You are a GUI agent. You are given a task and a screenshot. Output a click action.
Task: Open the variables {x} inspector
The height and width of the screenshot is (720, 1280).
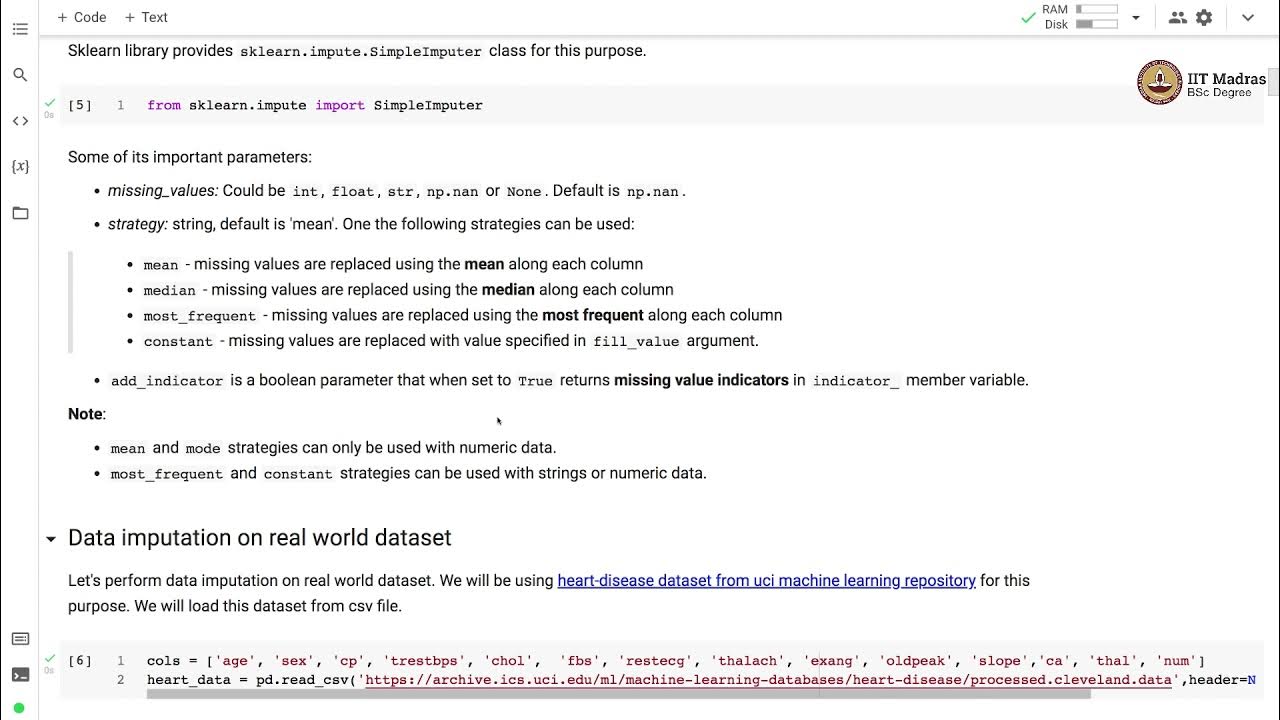click(x=20, y=166)
